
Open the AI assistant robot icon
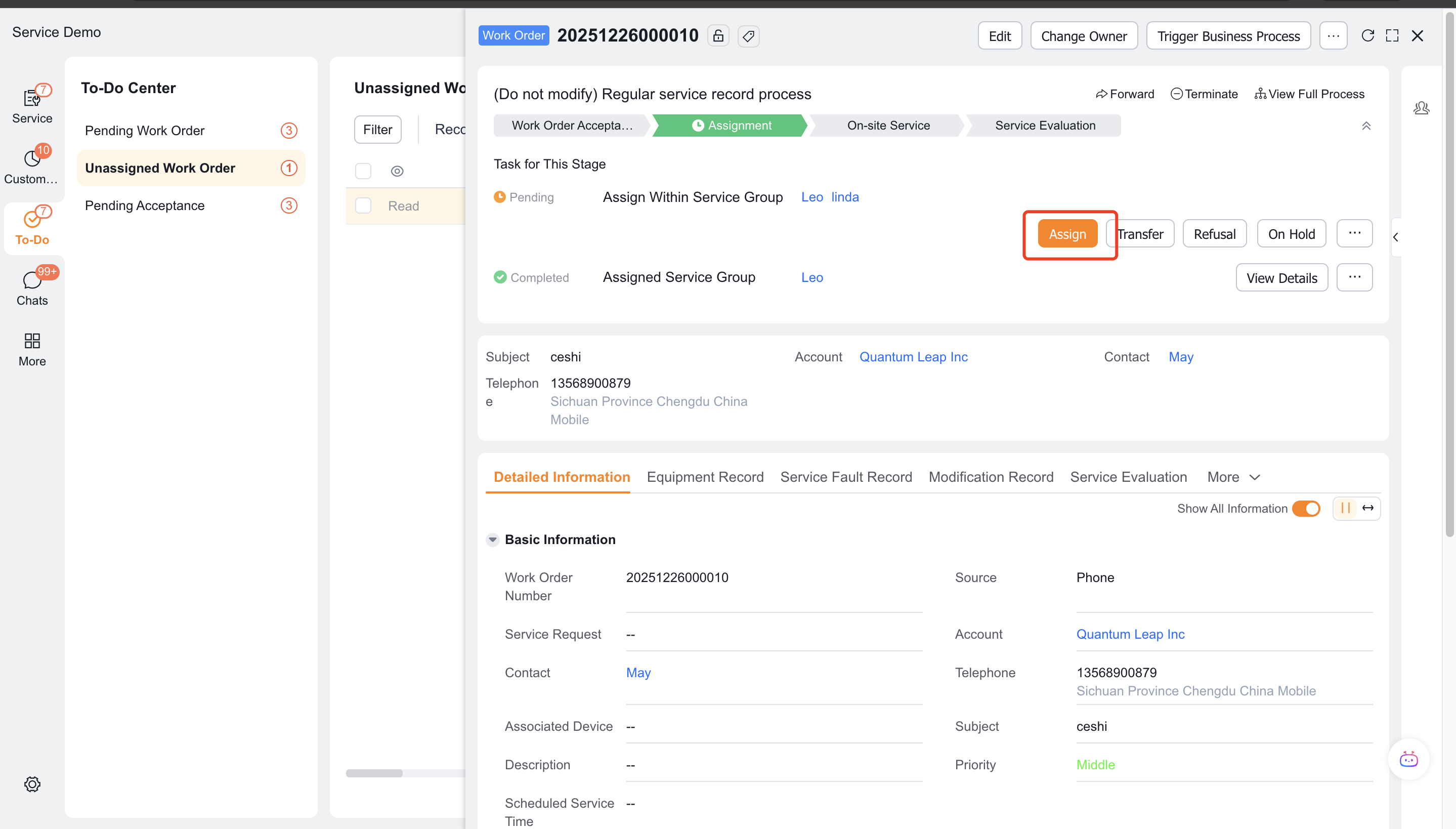point(1409,759)
